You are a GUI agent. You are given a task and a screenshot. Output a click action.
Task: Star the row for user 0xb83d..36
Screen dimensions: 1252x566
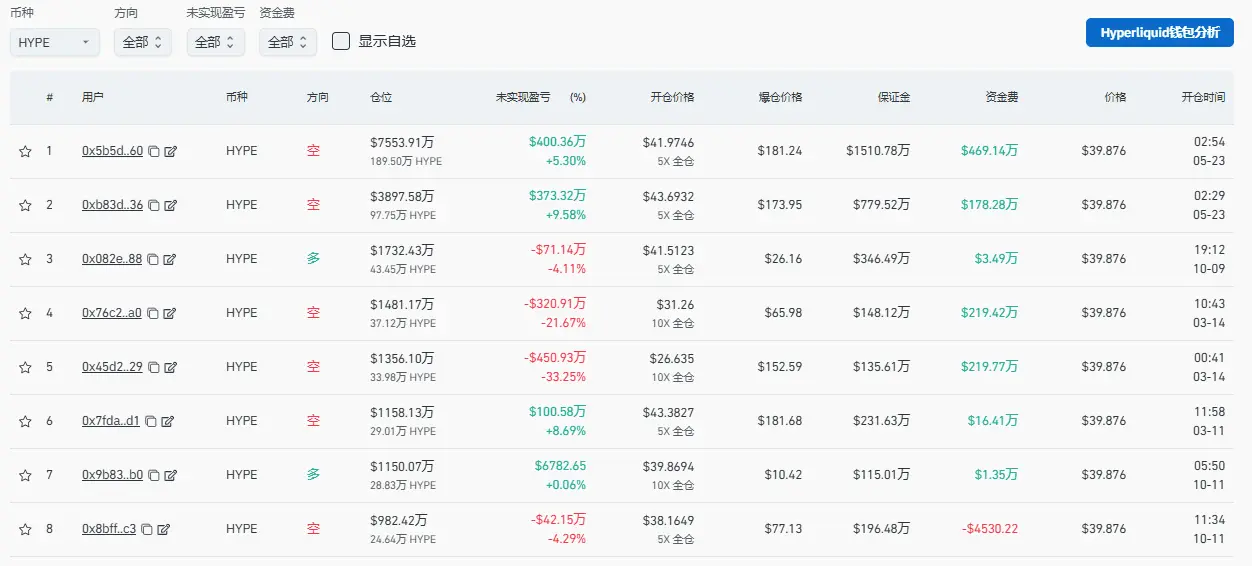pyautogui.click(x=25, y=206)
